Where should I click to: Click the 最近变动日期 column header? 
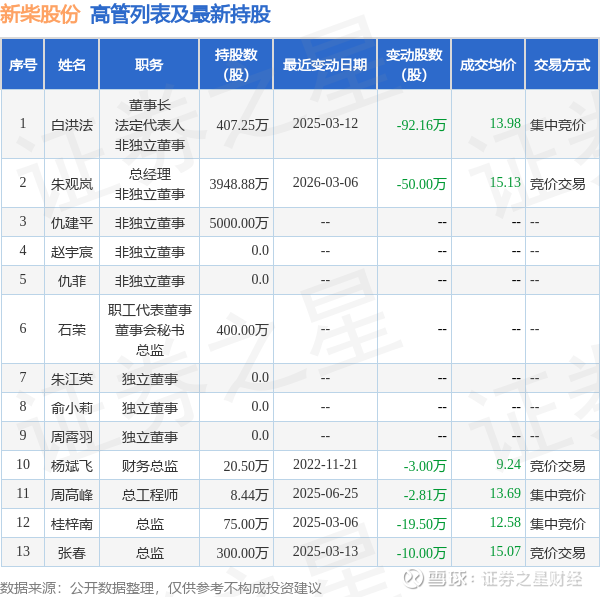coord(325,65)
